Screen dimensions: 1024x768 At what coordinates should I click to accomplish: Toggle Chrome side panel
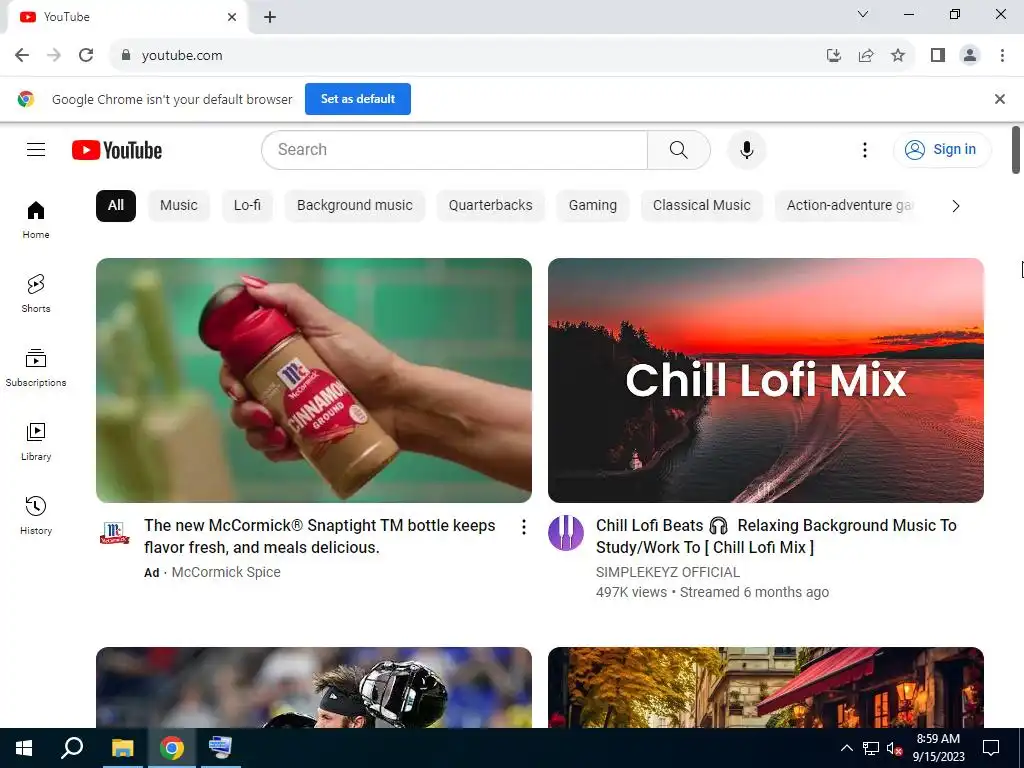click(938, 56)
